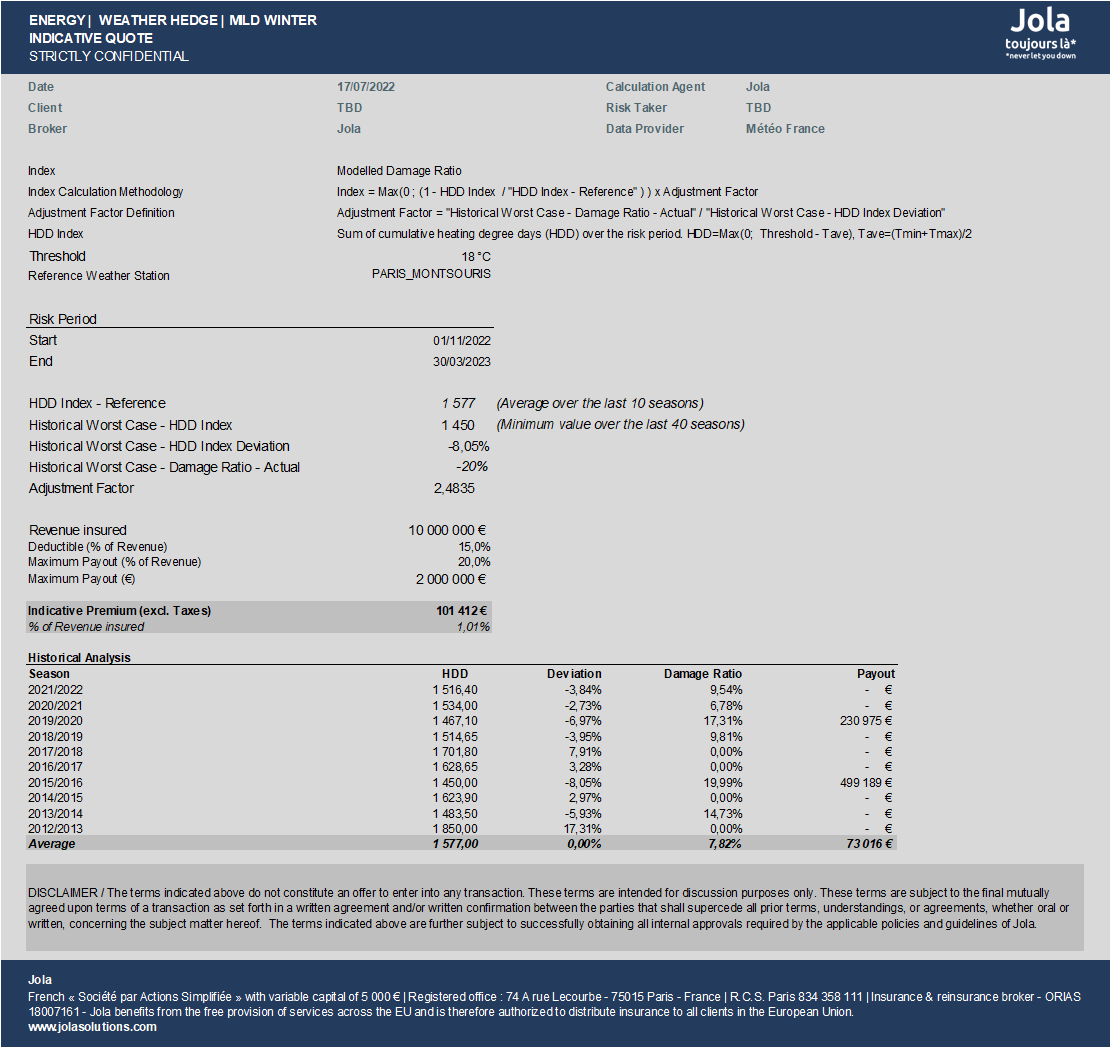The width and height of the screenshot is (1111, 1048).
Task: Click the 2015/2016 payout 499 189 €
Action: point(866,783)
